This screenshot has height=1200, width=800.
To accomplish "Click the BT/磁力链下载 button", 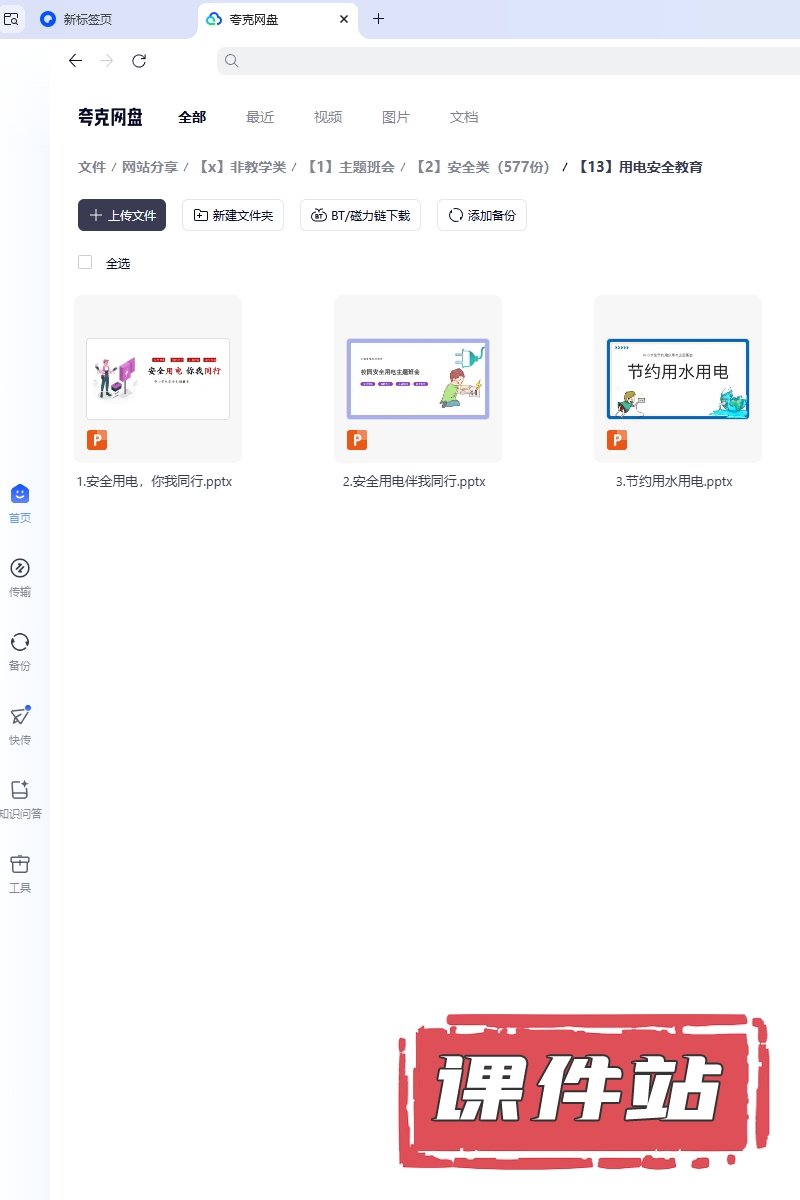I will (x=360, y=215).
